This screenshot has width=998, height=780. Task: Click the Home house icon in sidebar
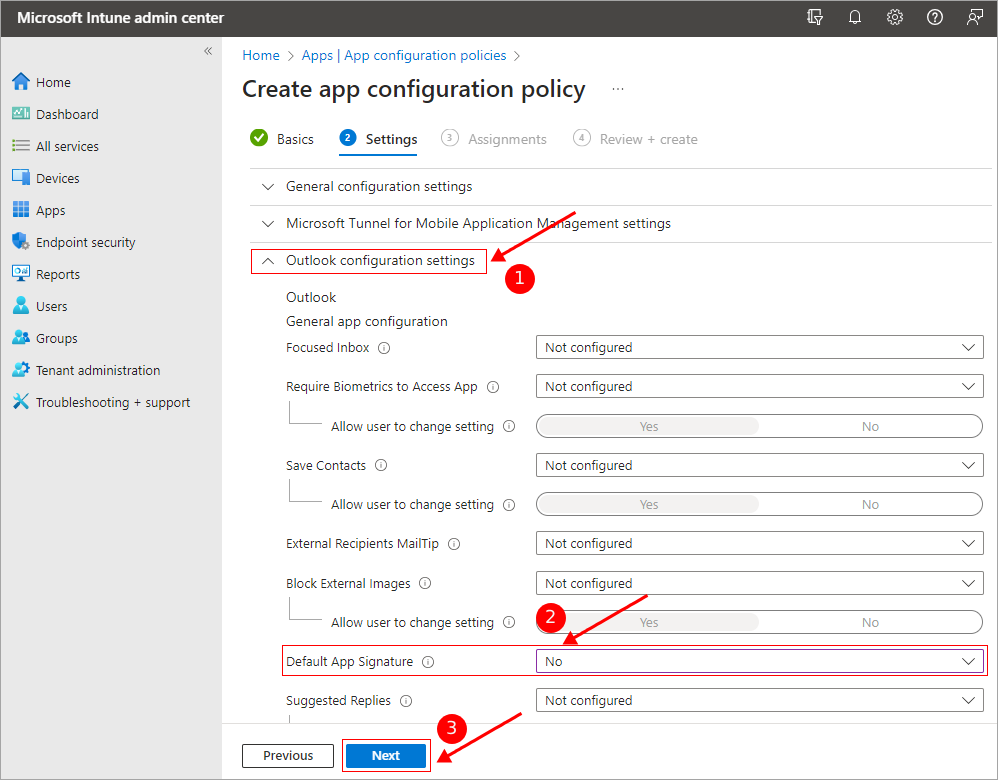[x=20, y=82]
